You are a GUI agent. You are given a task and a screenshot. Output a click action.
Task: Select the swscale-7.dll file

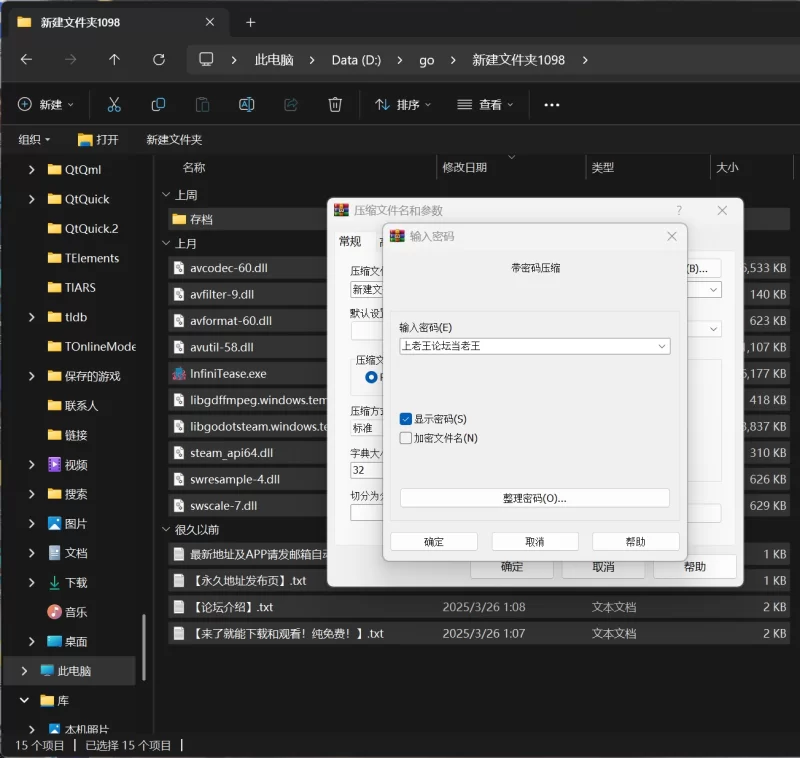(x=247, y=506)
